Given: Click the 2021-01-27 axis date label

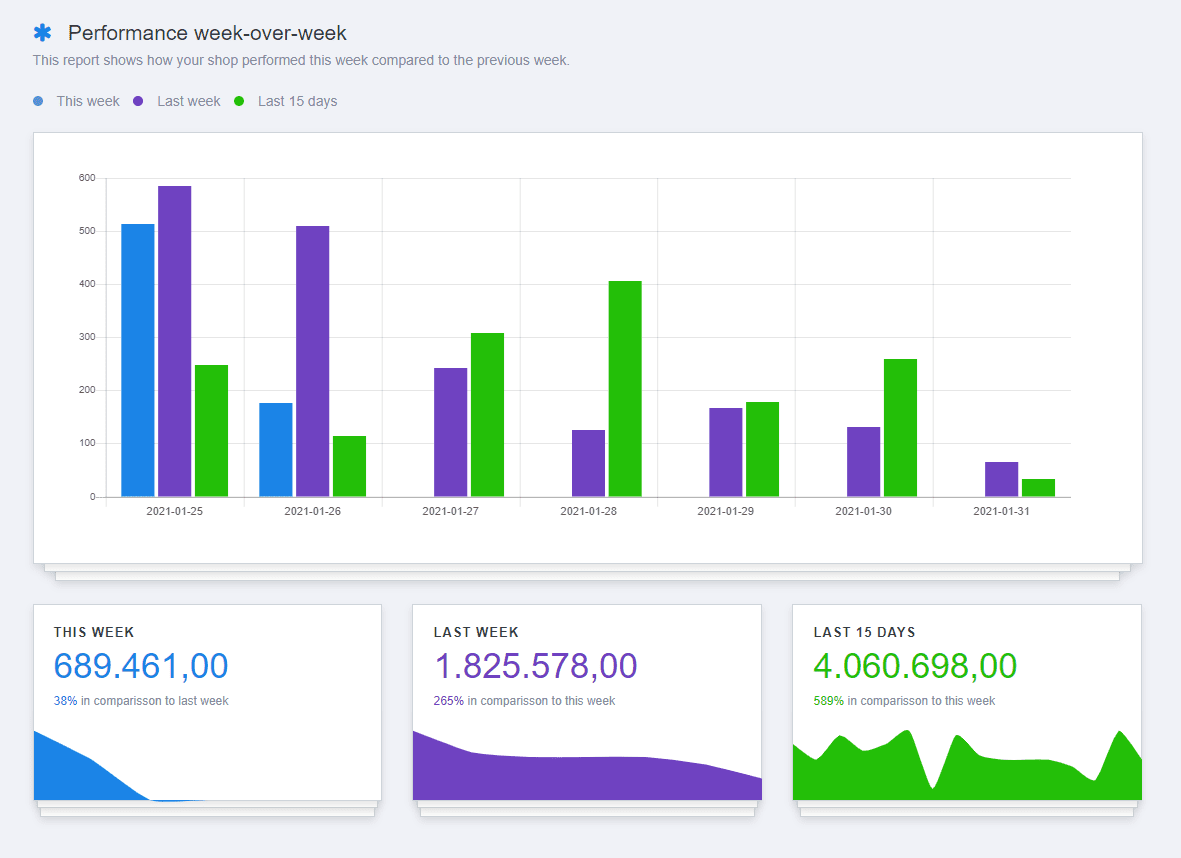Looking at the screenshot, I should point(450,511).
